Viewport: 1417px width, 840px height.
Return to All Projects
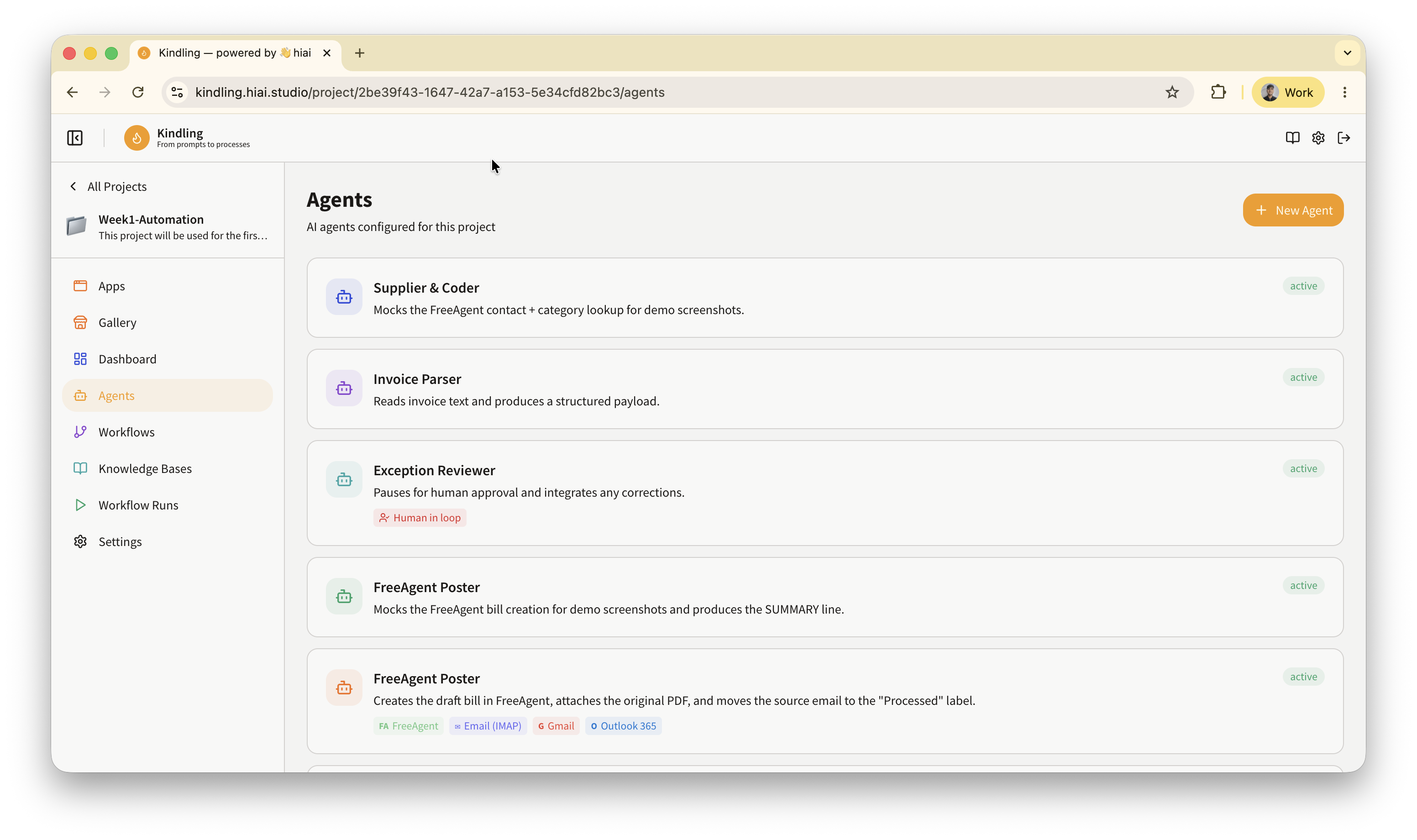108,186
